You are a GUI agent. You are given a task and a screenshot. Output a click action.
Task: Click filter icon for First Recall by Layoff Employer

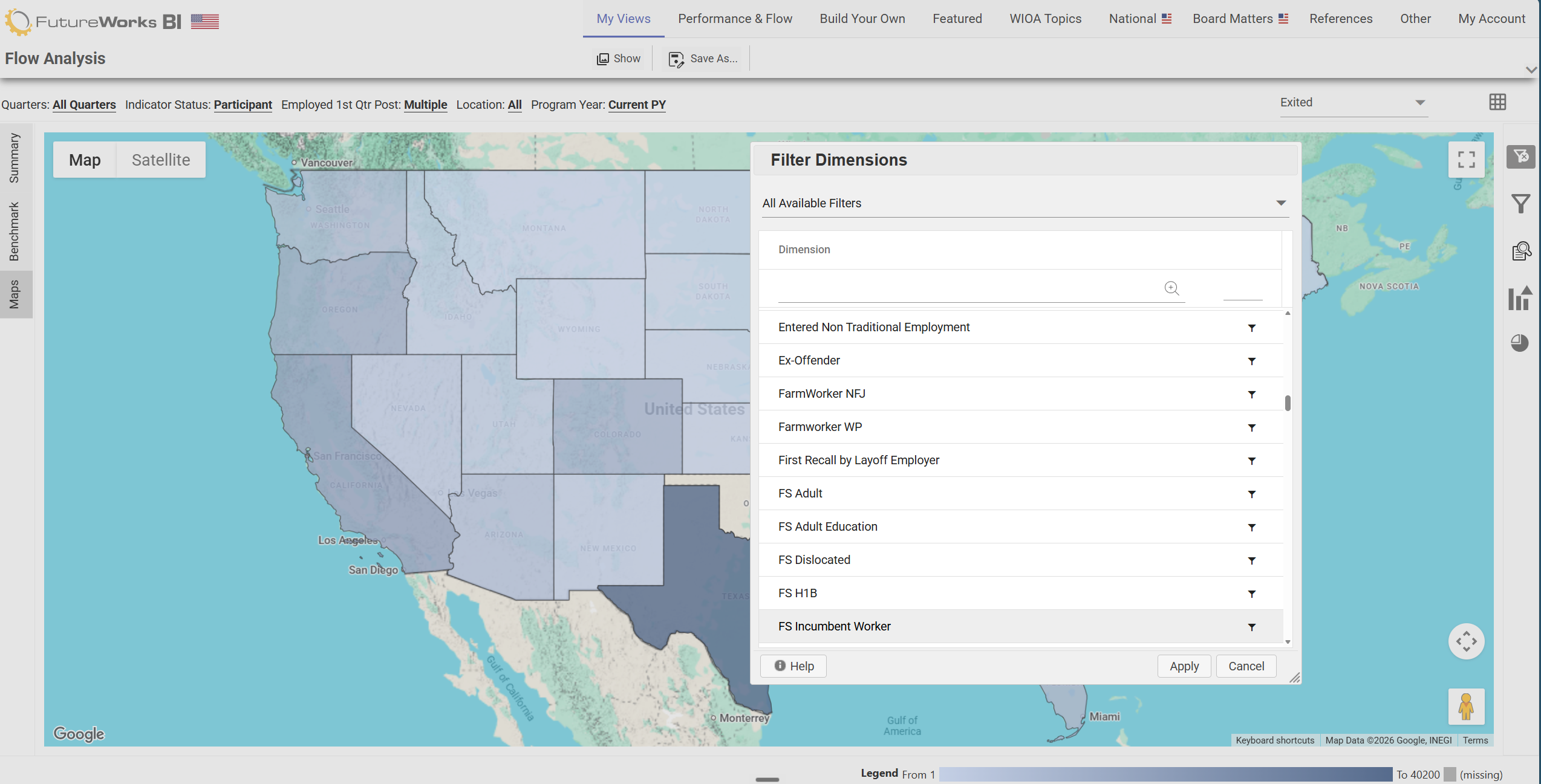pos(1252,461)
